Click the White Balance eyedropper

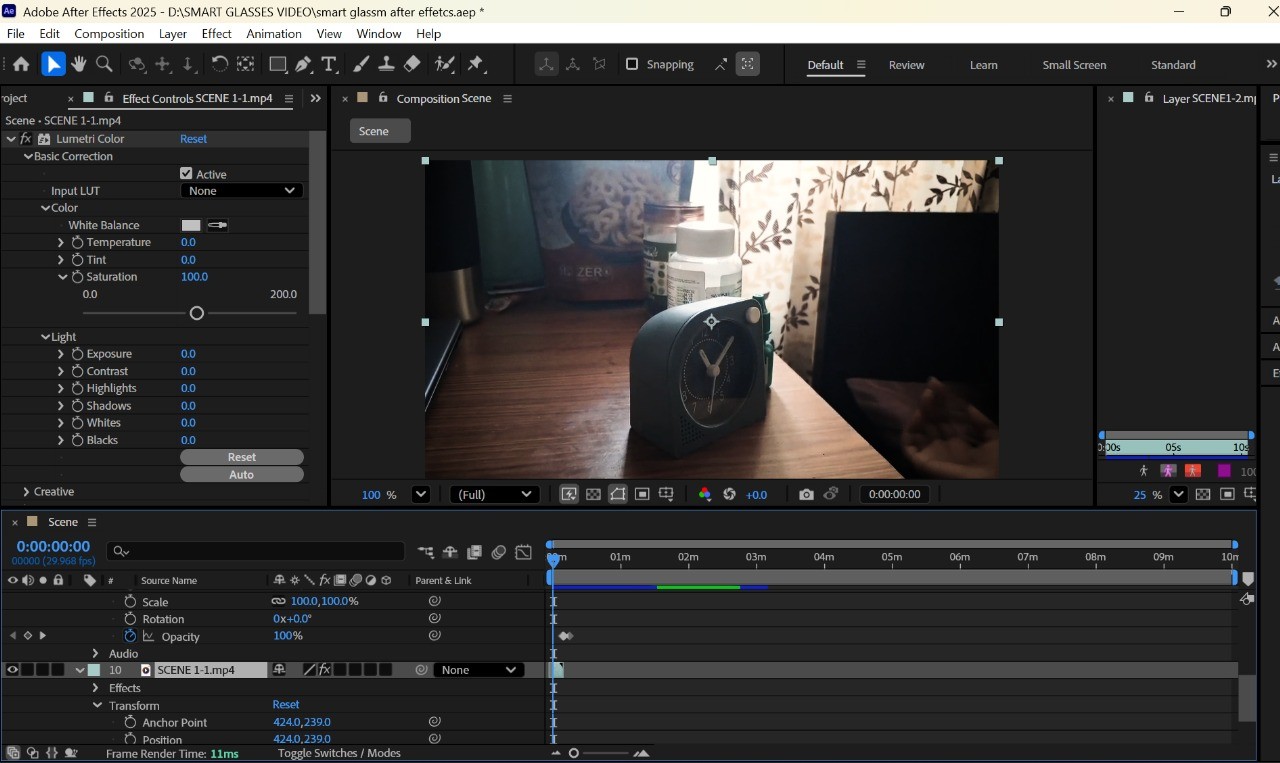pos(217,225)
